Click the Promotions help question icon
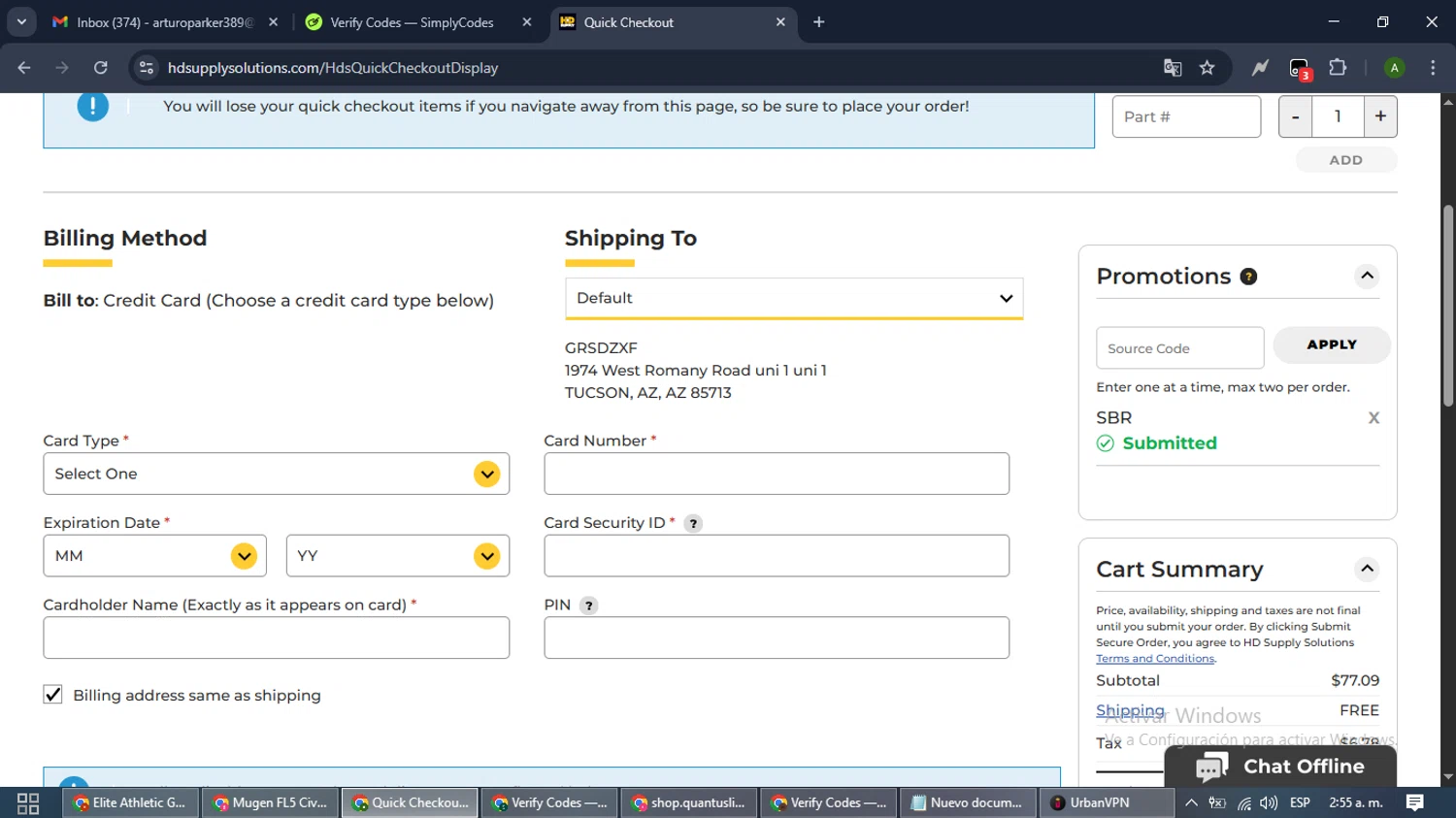The image size is (1456, 818). (x=1249, y=277)
